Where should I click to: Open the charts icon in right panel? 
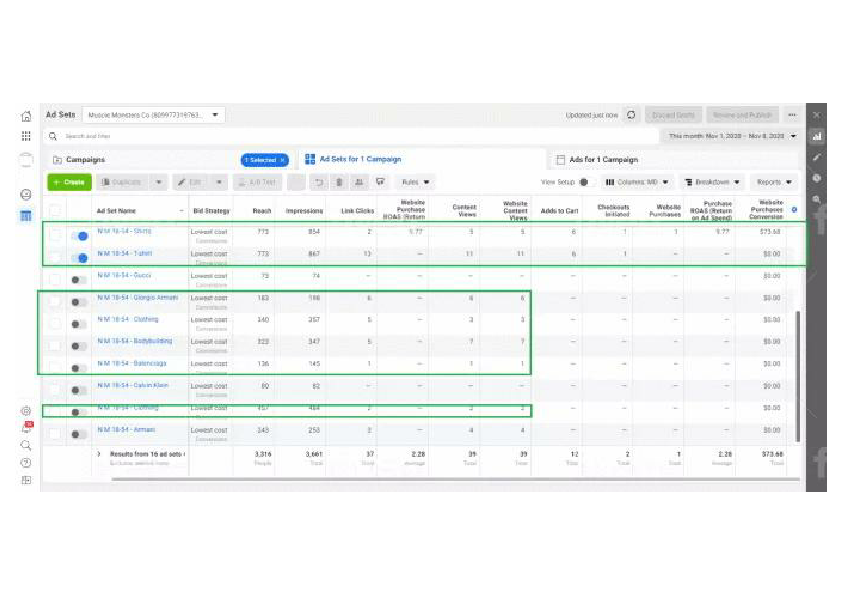point(817,136)
